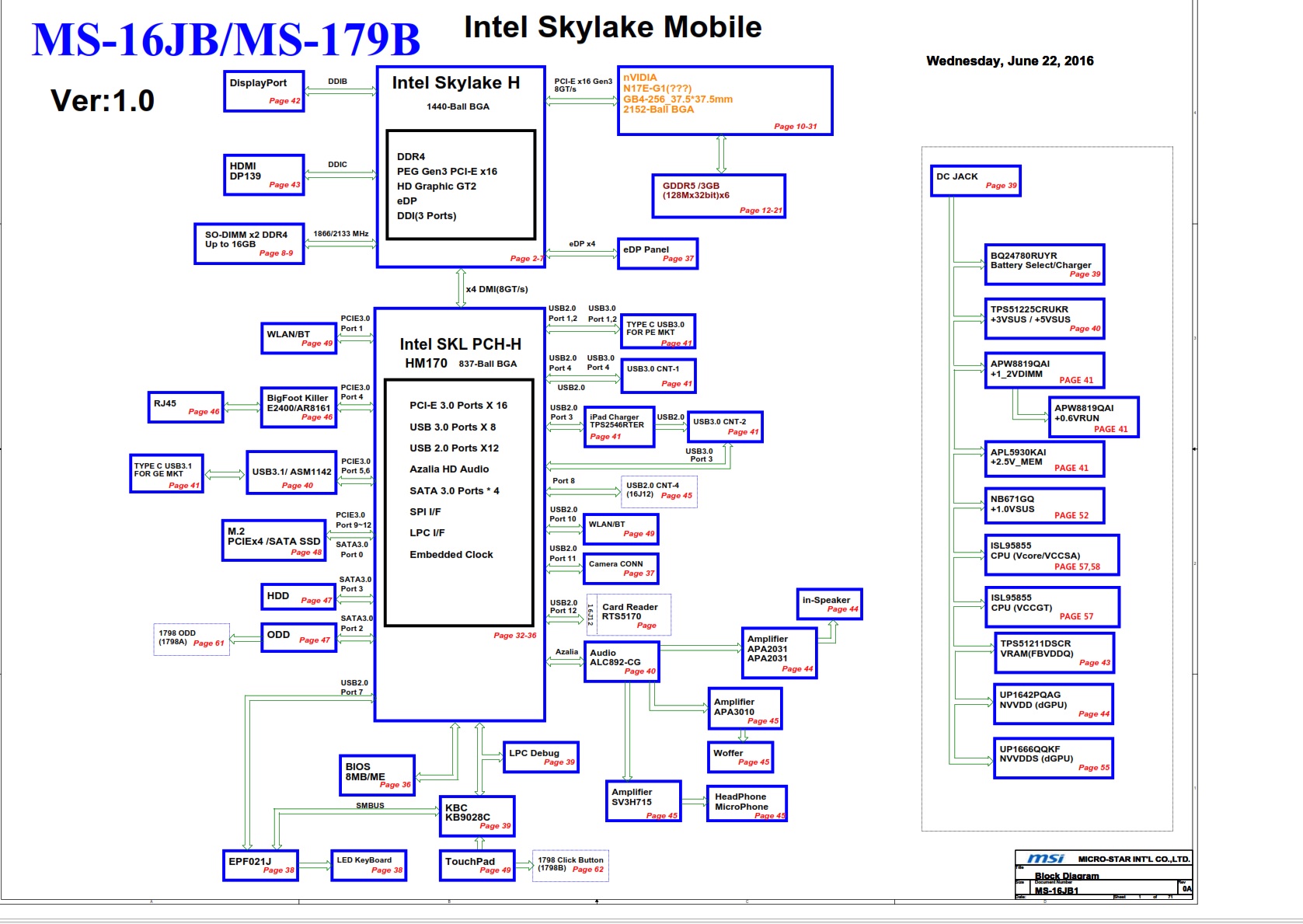Click the UP1666QQKF NVVDDS (dGPU) block
This screenshot has width=1303, height=924.
[x=1054, y=758]
